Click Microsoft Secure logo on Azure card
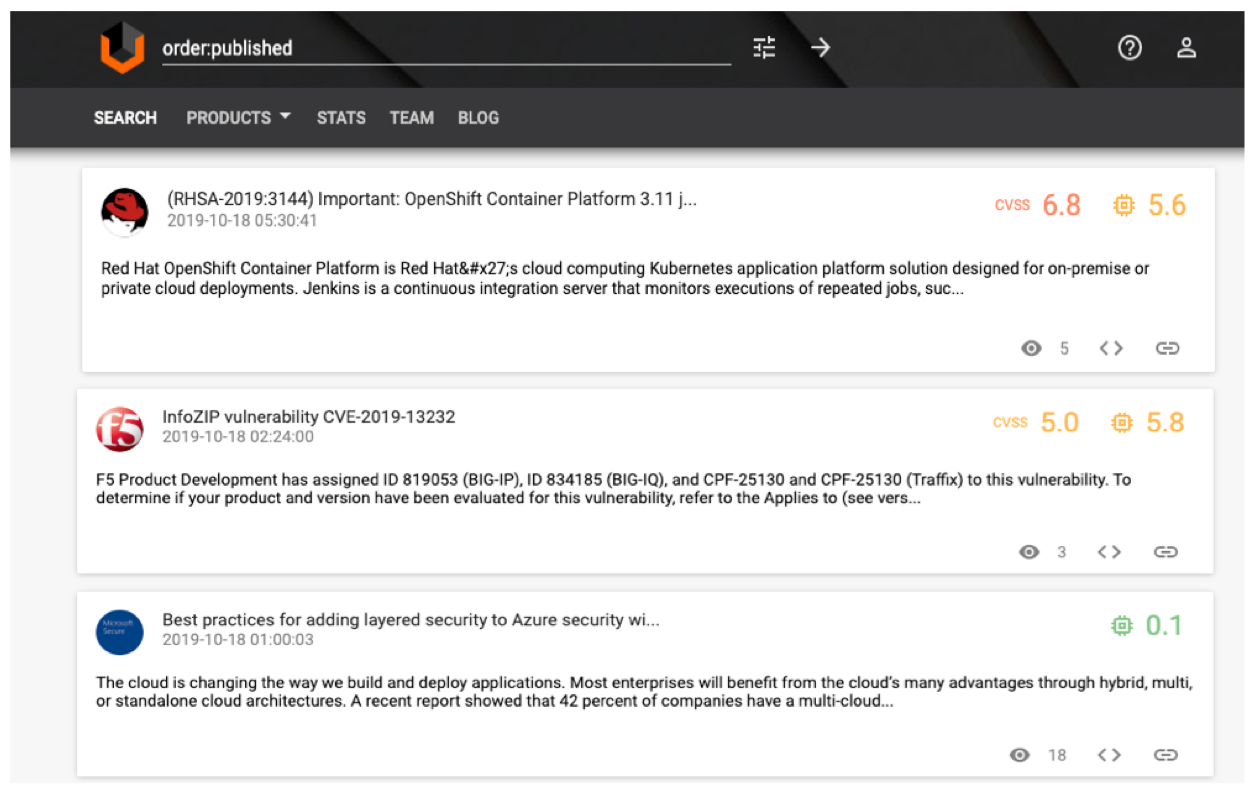 click(120, 631)
